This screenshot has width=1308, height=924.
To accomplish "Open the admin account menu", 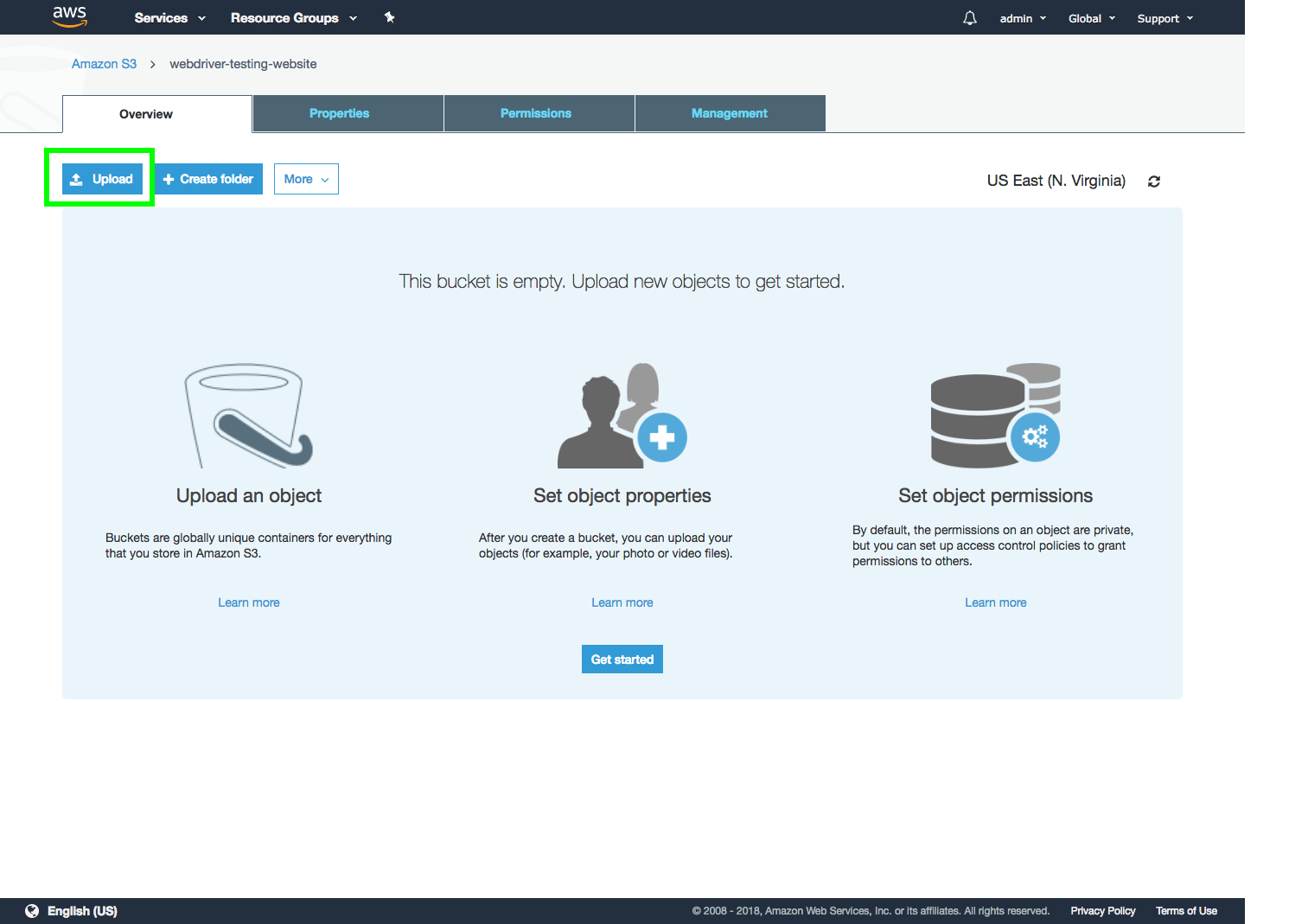I will click(1023, 18).
